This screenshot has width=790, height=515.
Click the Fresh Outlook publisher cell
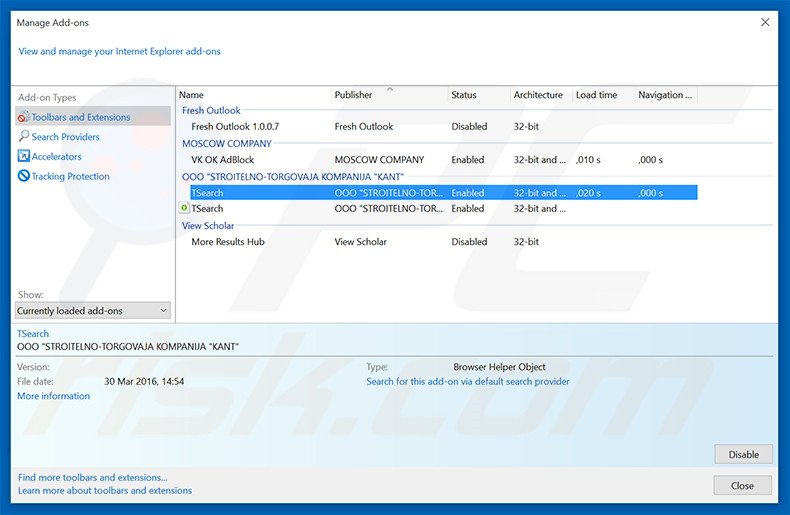point(364,126)
